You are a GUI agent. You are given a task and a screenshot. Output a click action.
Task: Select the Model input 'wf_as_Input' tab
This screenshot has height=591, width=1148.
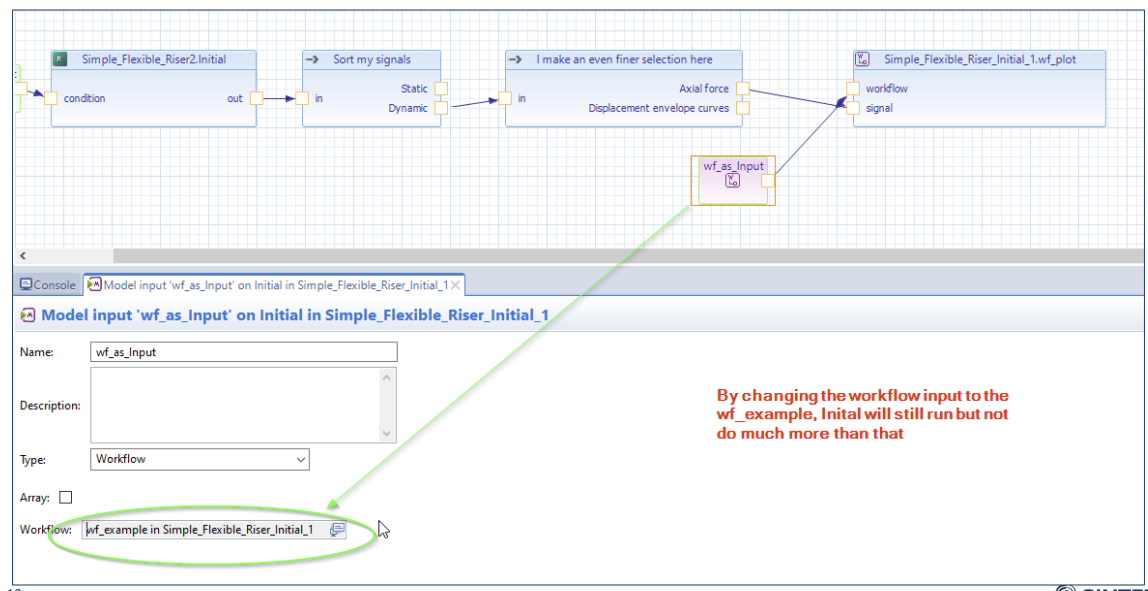click(x=268, y=285)
